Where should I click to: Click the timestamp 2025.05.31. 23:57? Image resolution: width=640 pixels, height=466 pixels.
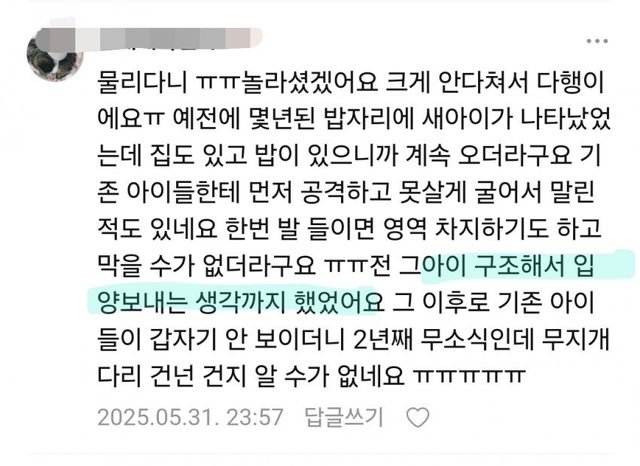[191, 417]
